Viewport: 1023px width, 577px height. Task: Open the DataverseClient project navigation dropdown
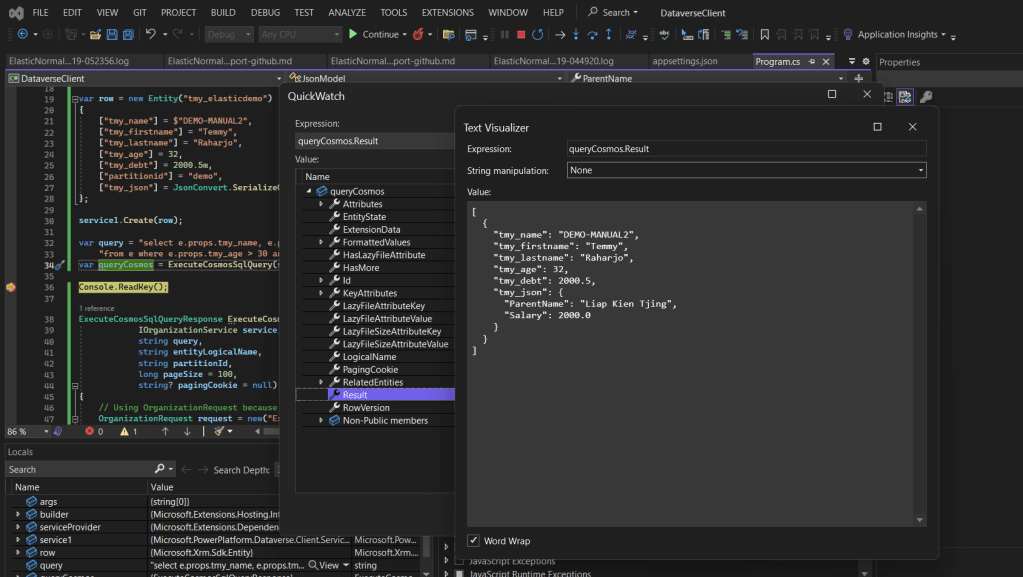click(145, 78)
